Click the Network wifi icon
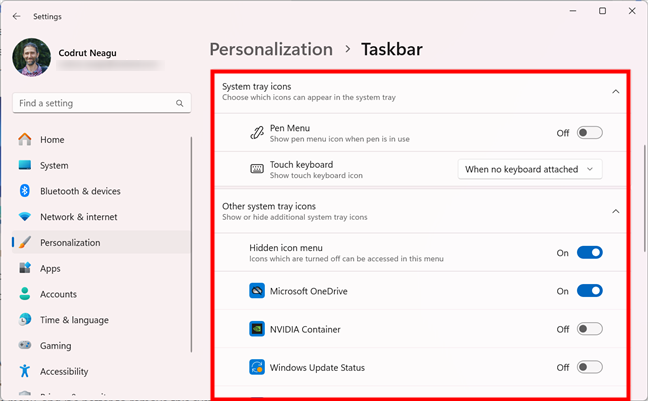The image size is (648, 401). (25, 217)
